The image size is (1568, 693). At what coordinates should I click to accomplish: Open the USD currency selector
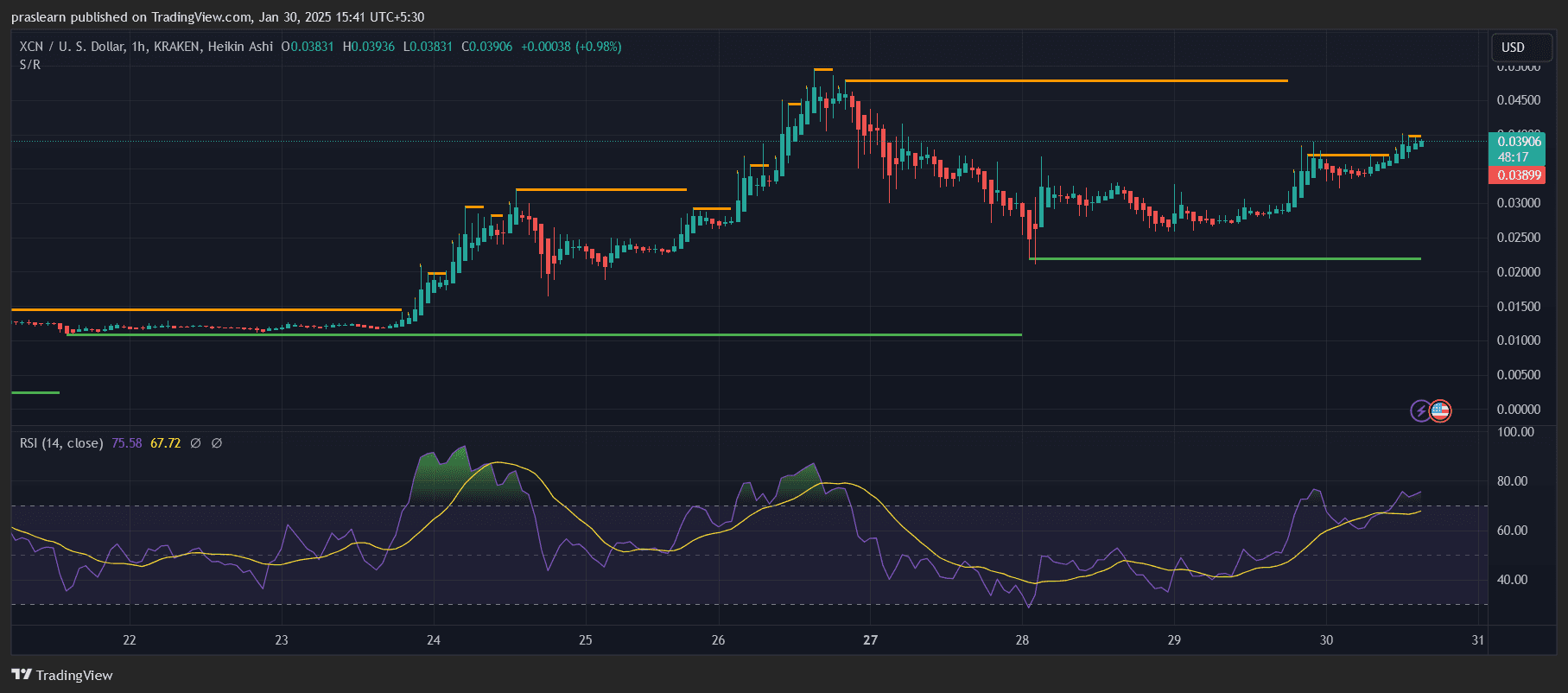pos(1513,48)
